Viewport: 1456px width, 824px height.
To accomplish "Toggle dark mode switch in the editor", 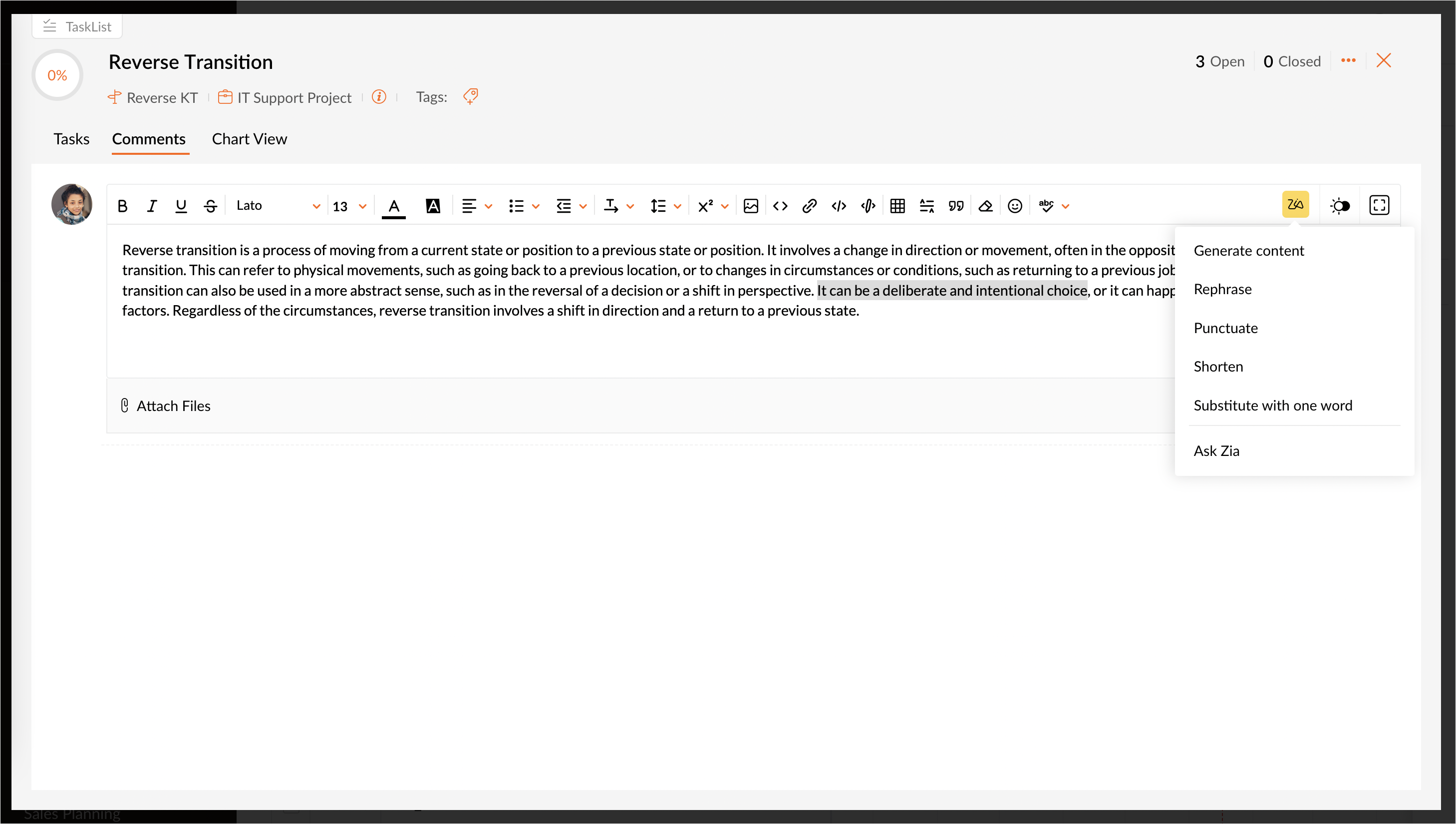I will coord(1340,206).
